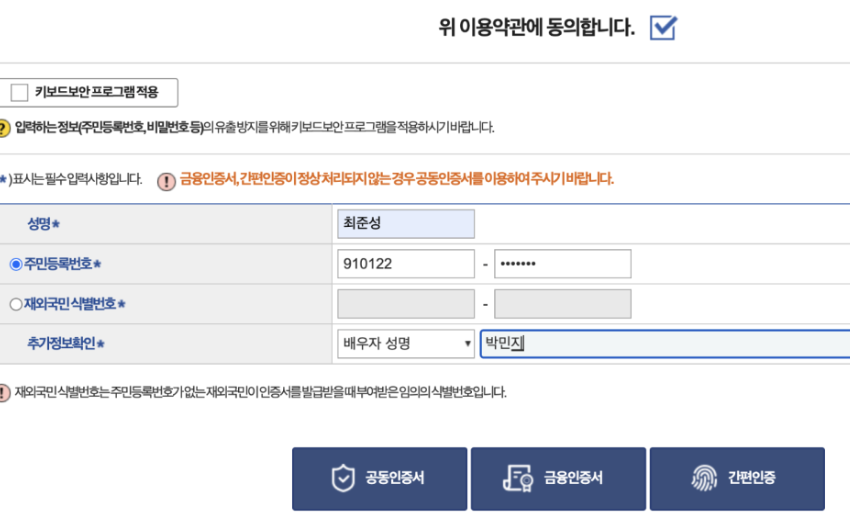Click the spouse name field containing 박민지
Image resolution: width=850 pixels, height=522 pixels.
[x=664, y=344]
